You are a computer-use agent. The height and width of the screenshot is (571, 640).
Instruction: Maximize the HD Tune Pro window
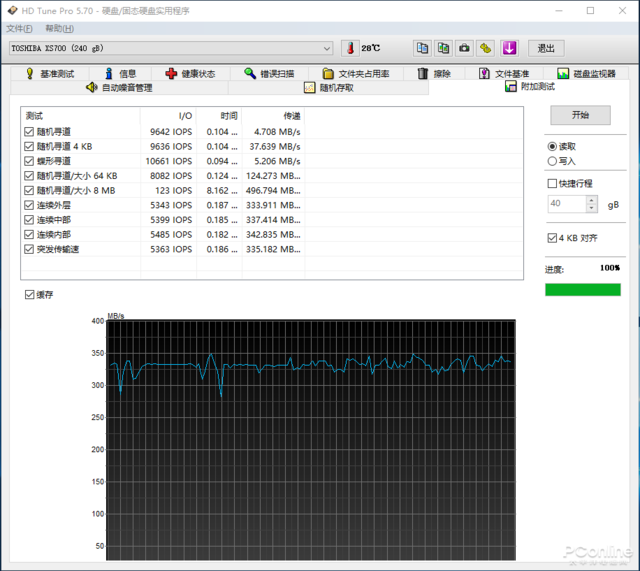(x=590, y=11)
